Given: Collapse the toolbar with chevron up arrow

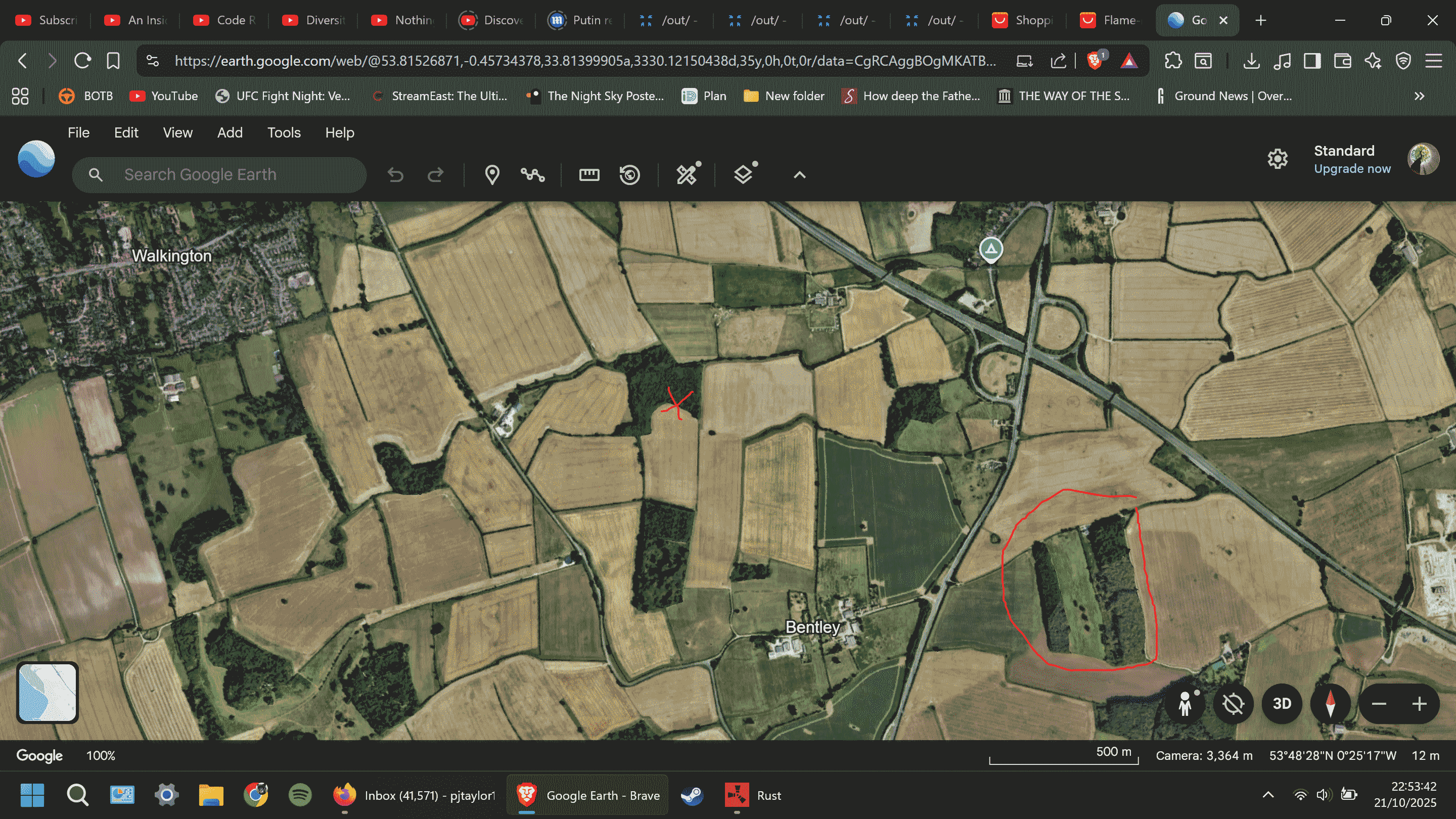Looking at the screenshot, I should (x=799, y=174).
